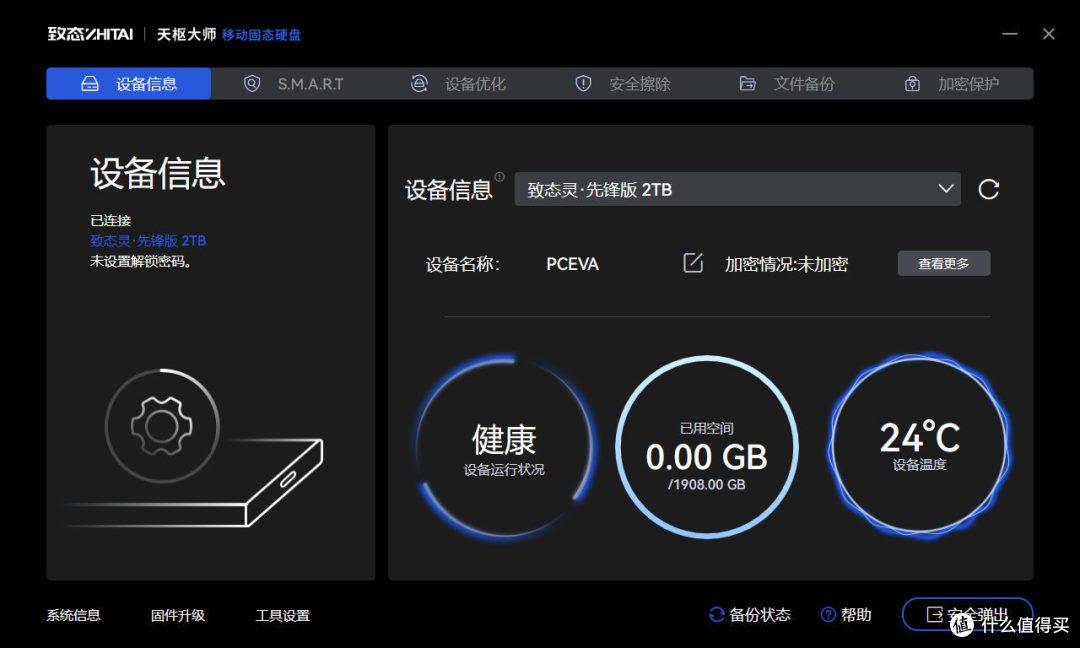Switch to the S.M.A.R.T tab

click(x=293, y=83)
